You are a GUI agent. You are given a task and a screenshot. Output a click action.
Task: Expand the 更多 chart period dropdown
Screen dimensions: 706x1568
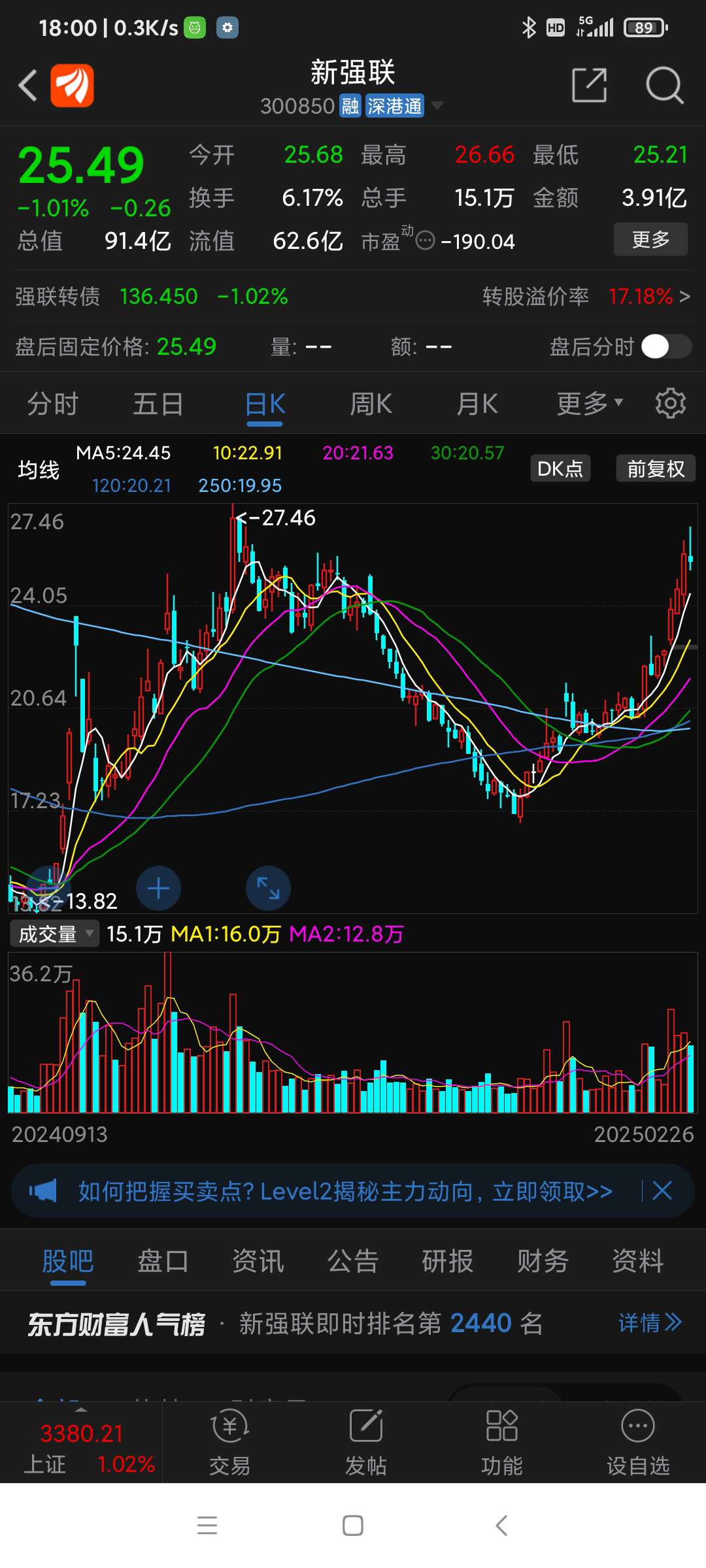pyautogui.click(x=590, y=403)
